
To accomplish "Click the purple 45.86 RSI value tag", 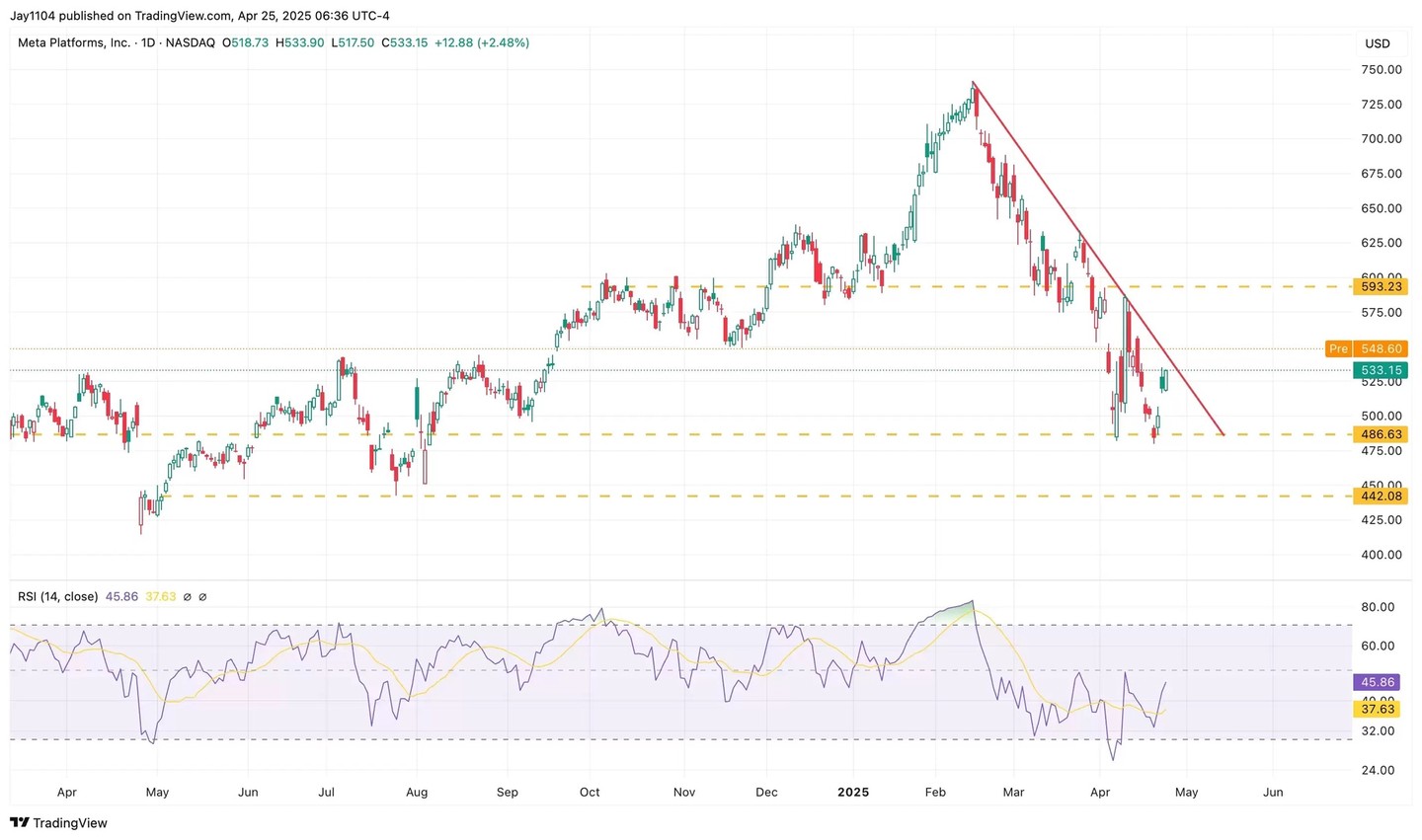I will click(1378, 682).
